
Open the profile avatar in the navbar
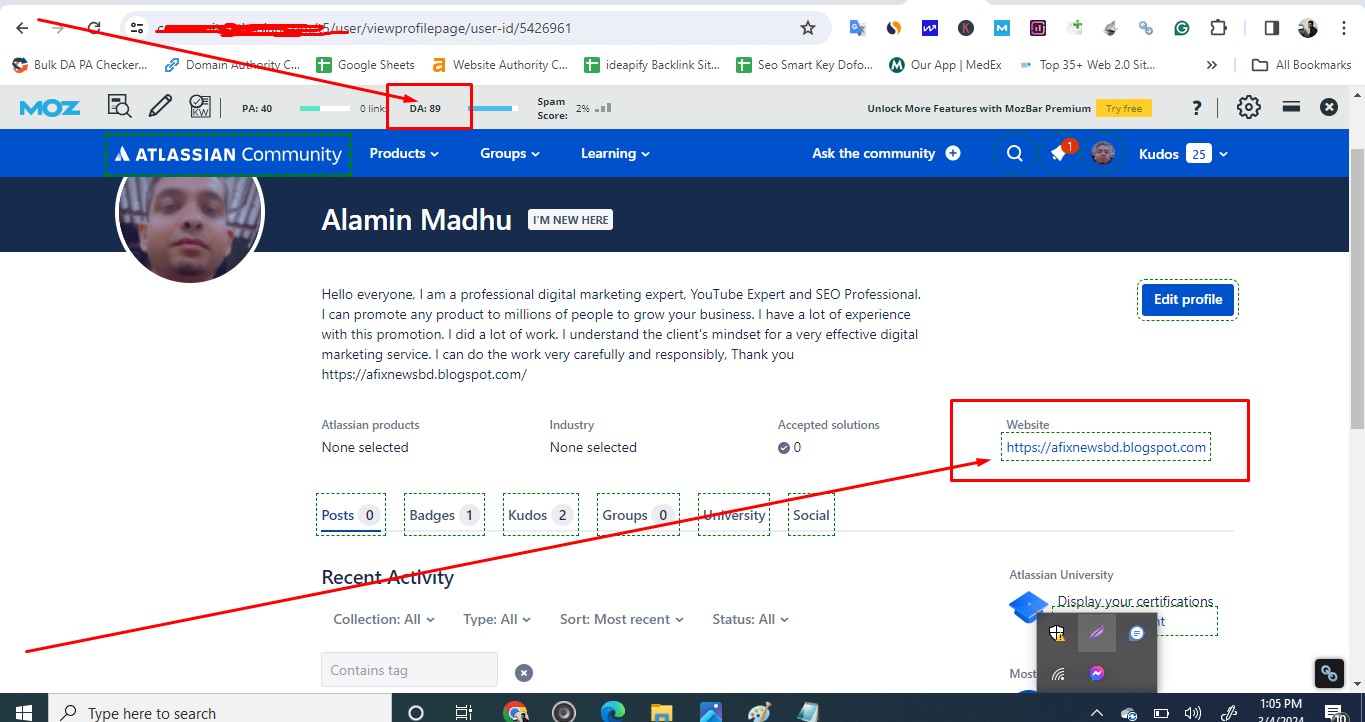click(x=1103, y=153)
